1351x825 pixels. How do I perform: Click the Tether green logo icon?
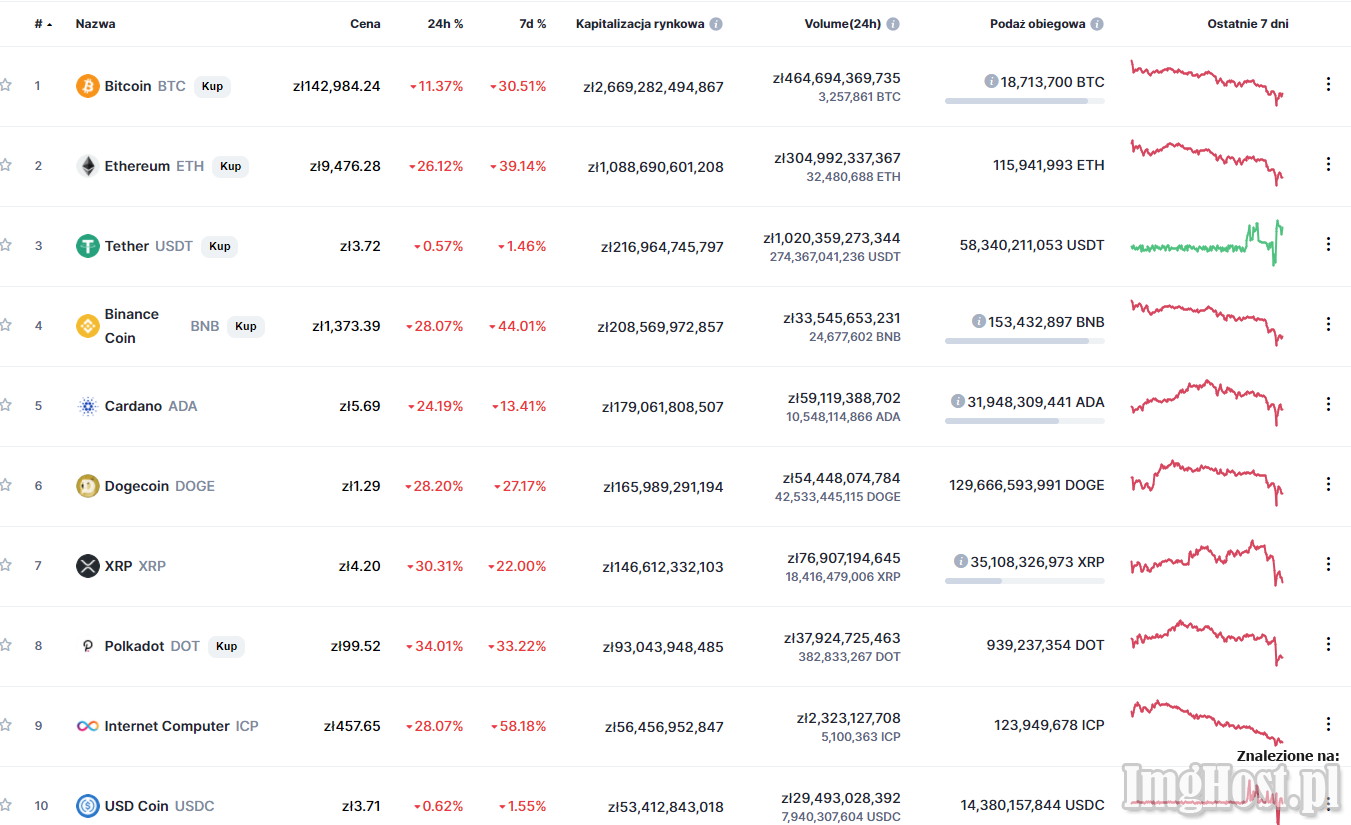pos(88,246)
